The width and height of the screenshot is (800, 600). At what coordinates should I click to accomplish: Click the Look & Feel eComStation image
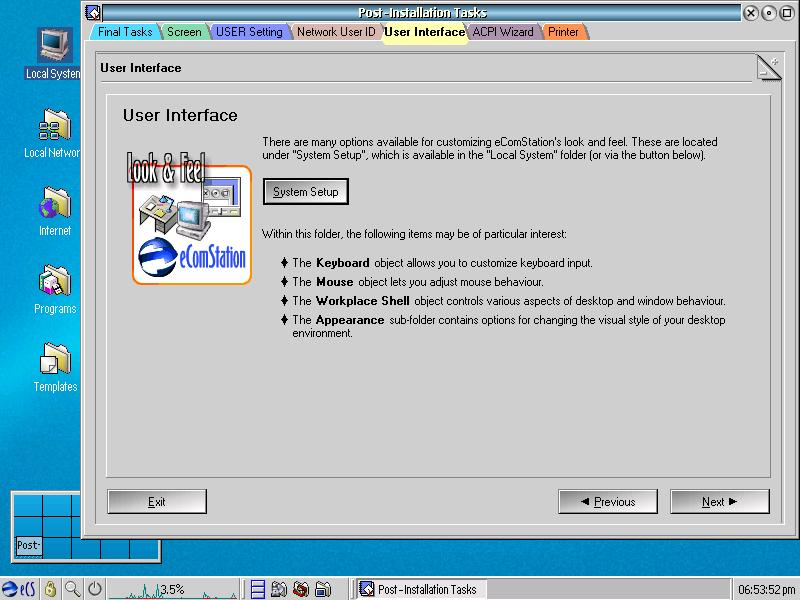189,218
